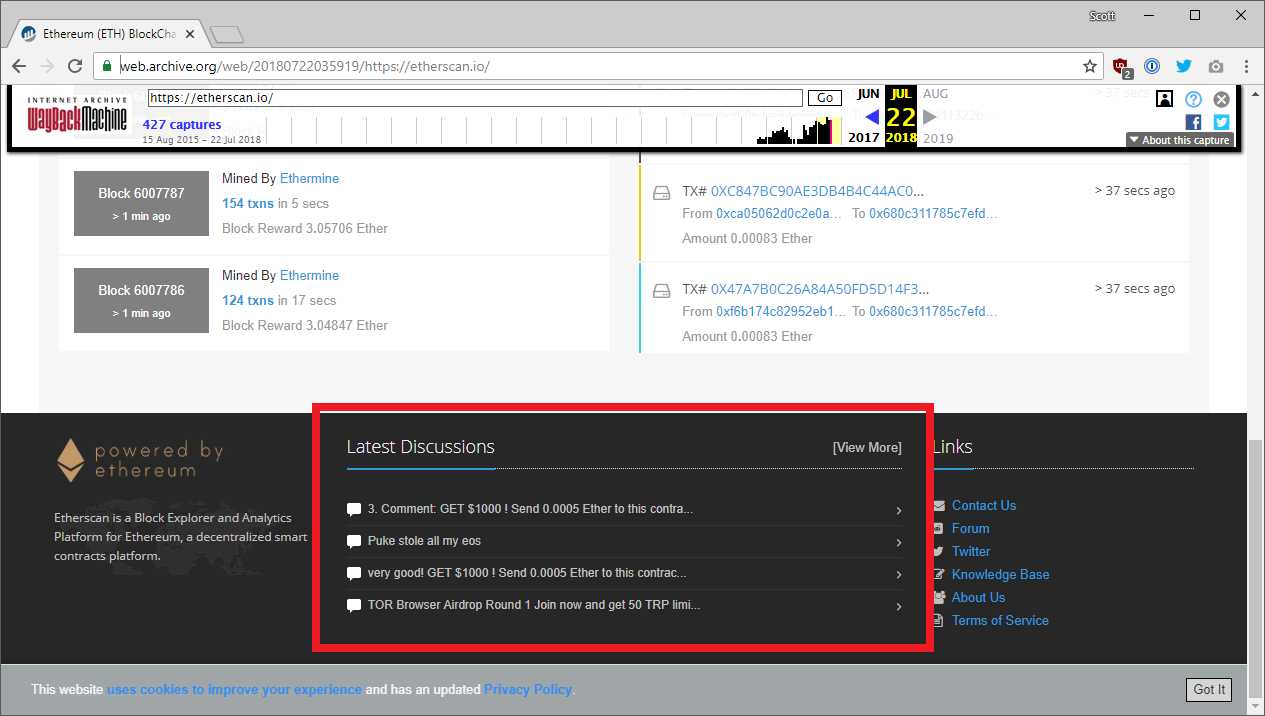This screenshot has width=1265, height=716.
Task: Go to the previous capture blue arrow
Action: [871, 117]
